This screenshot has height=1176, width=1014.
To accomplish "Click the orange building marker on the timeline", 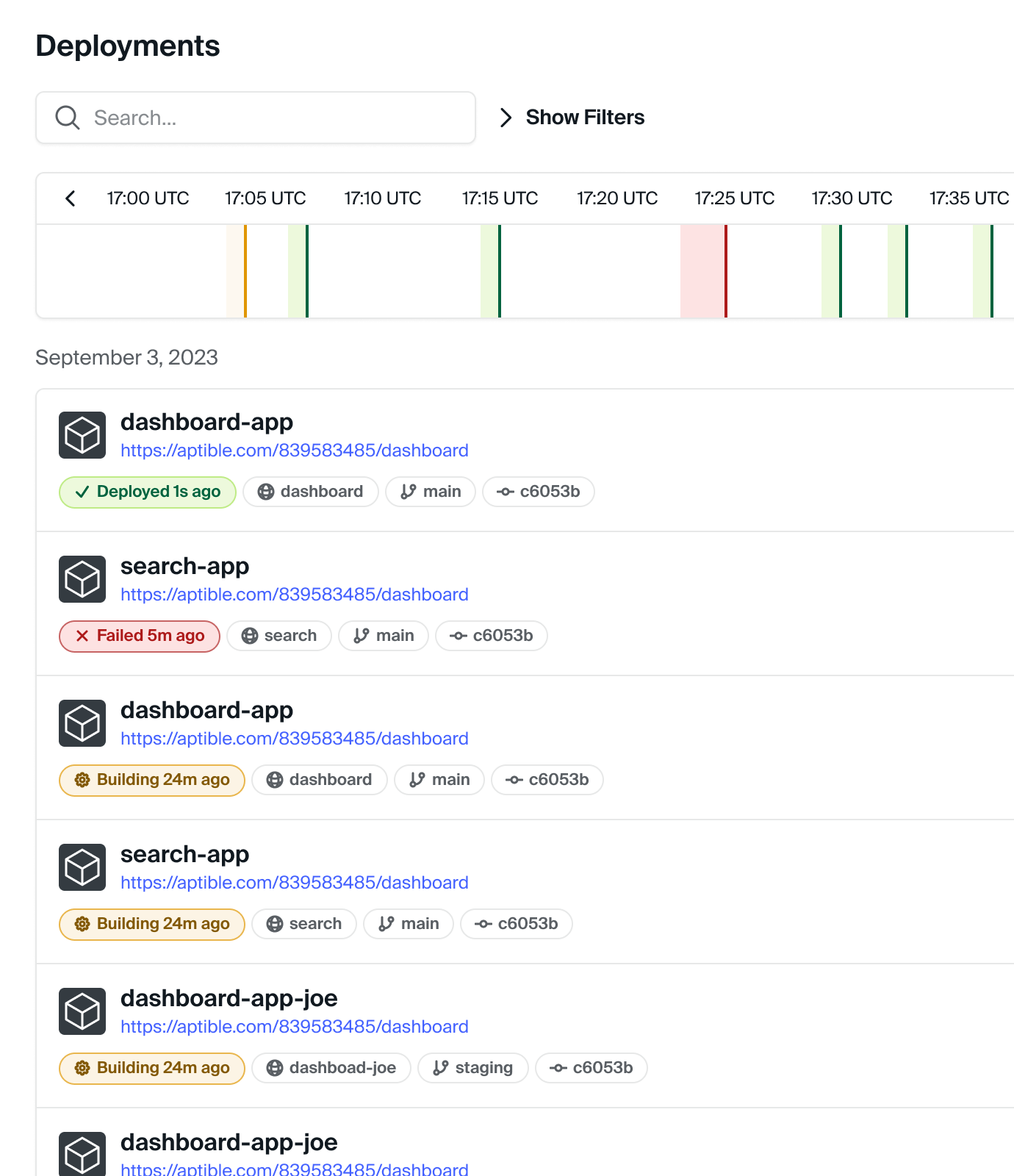I will [245, 271].
